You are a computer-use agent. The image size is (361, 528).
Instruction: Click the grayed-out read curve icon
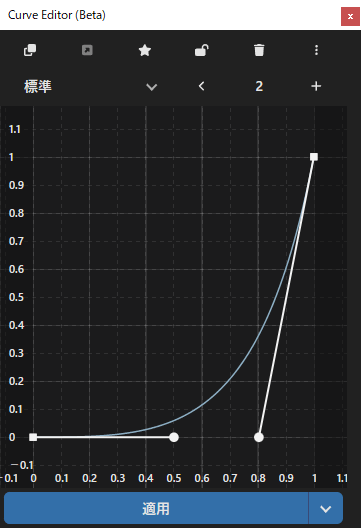pos(87,51)
